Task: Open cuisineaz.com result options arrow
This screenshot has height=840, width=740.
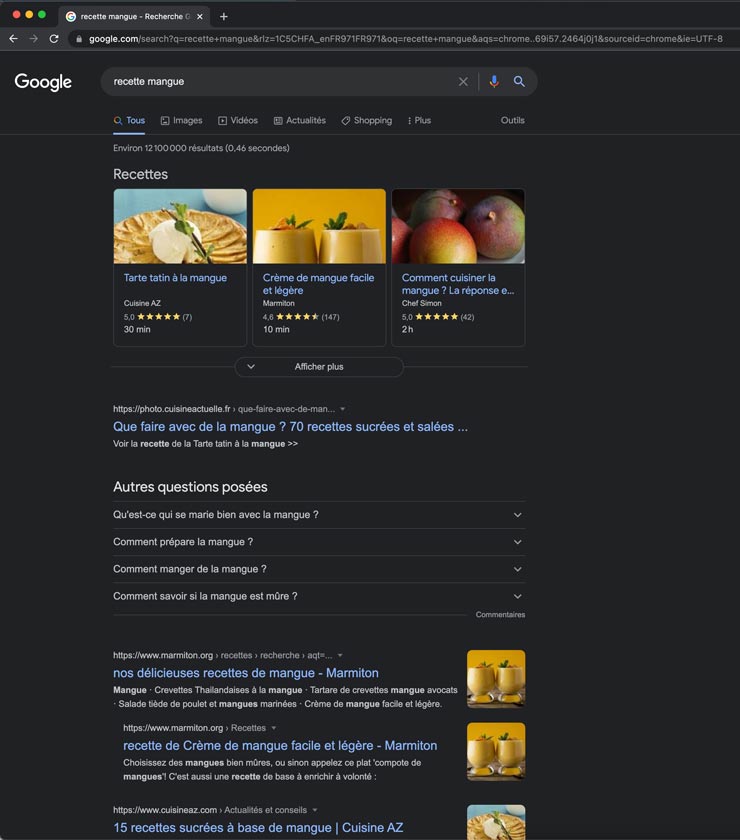Action: [315, 810]
